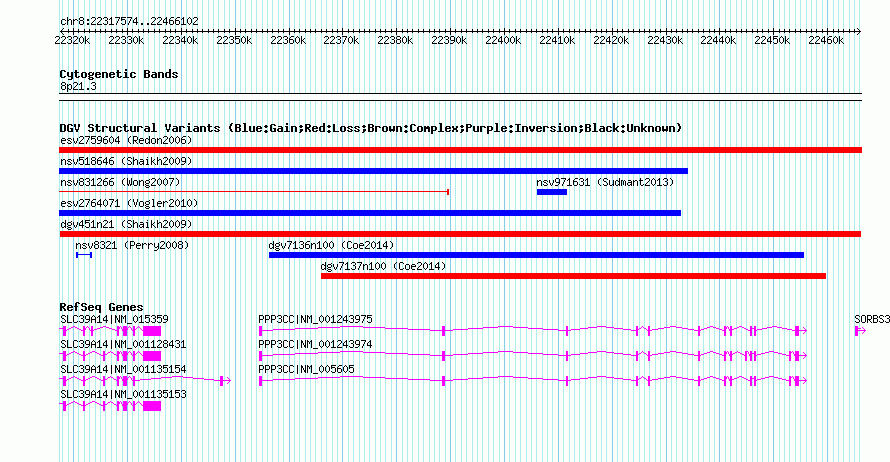Click the 8p21.3 cytogenetic band bar
The height and width of the screenshot is (462, 890).
[x=460, y=97]
